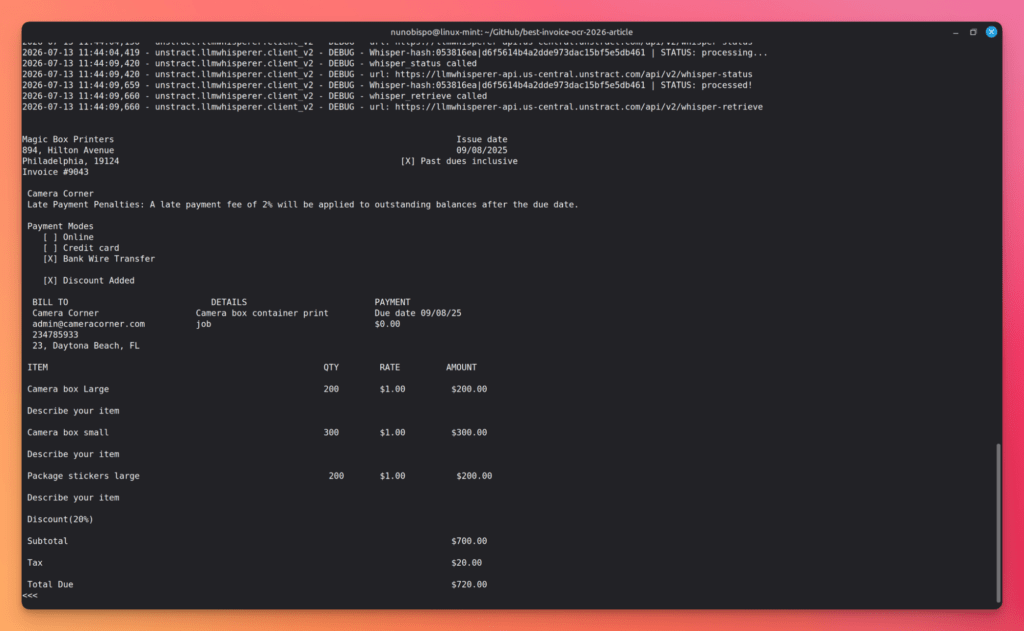Click the terminal vertical scrollbar thumb

click(998, 523)
